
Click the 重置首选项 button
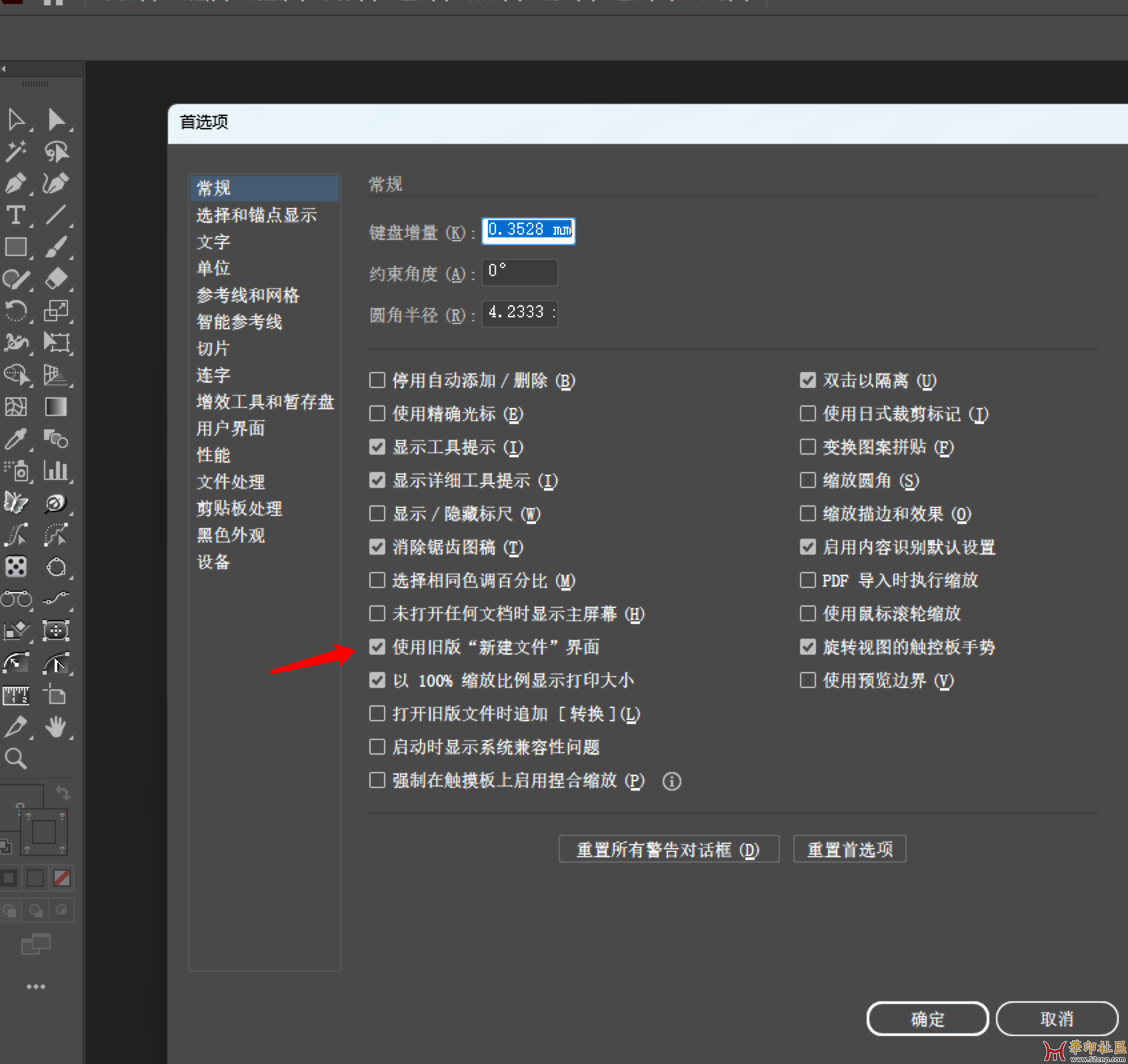pyautogui.click(x=849, y=849)
